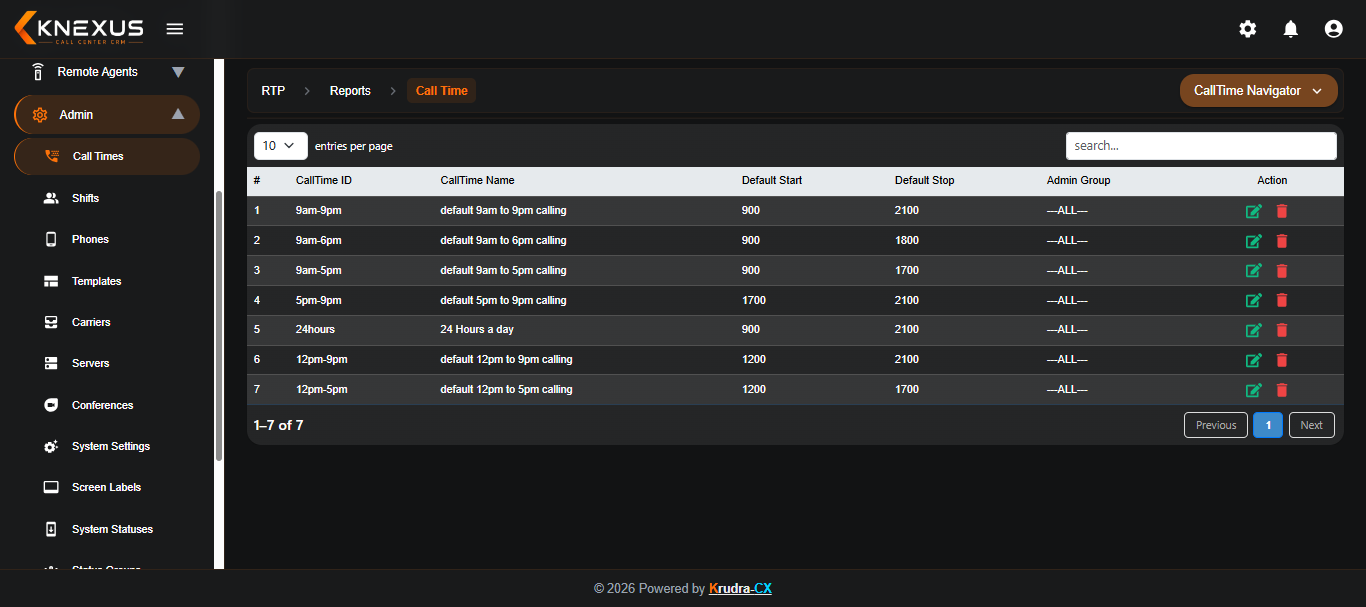Go to Reports in the breadcrumb
Viewport: 1366px width, 607px height.
pos(350,91)
